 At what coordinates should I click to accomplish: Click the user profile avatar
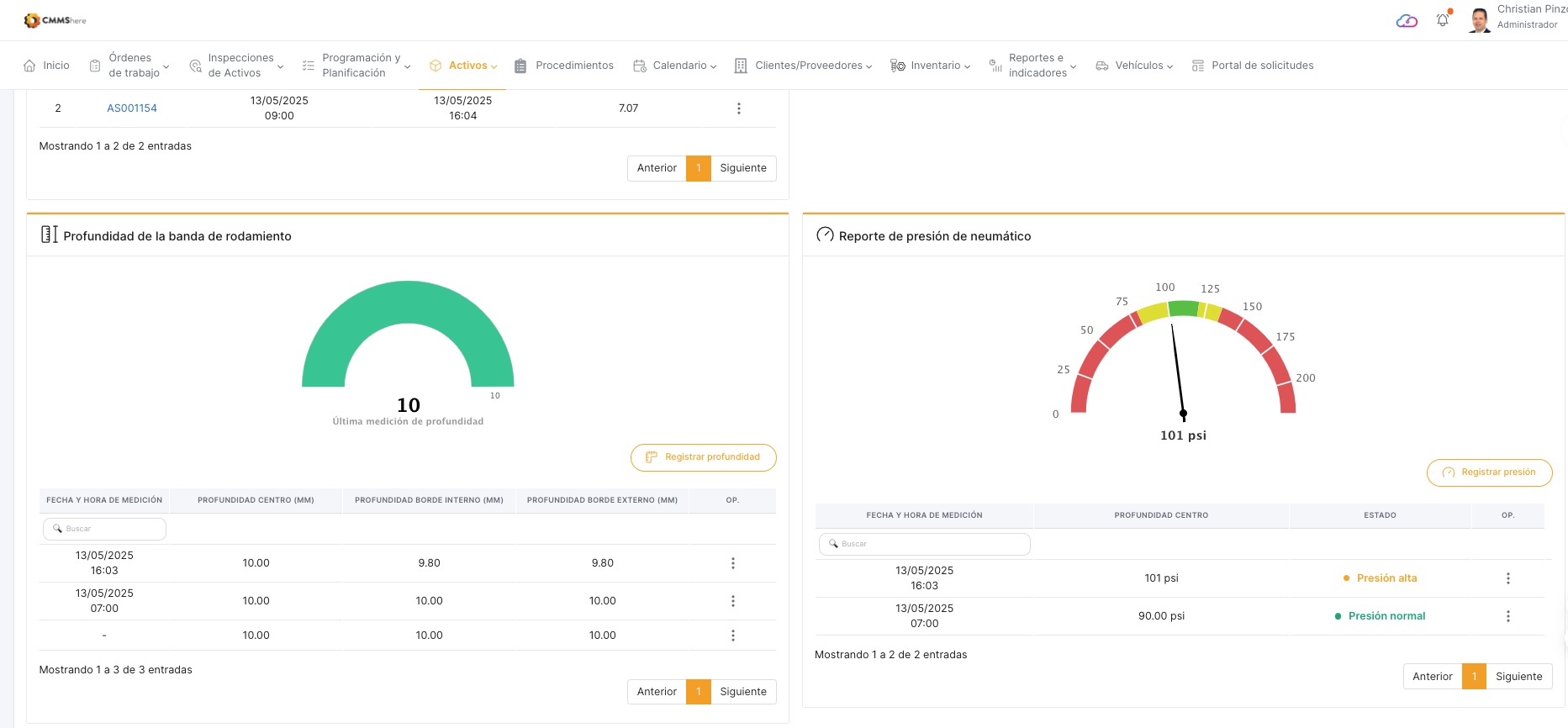point(1479,20)
